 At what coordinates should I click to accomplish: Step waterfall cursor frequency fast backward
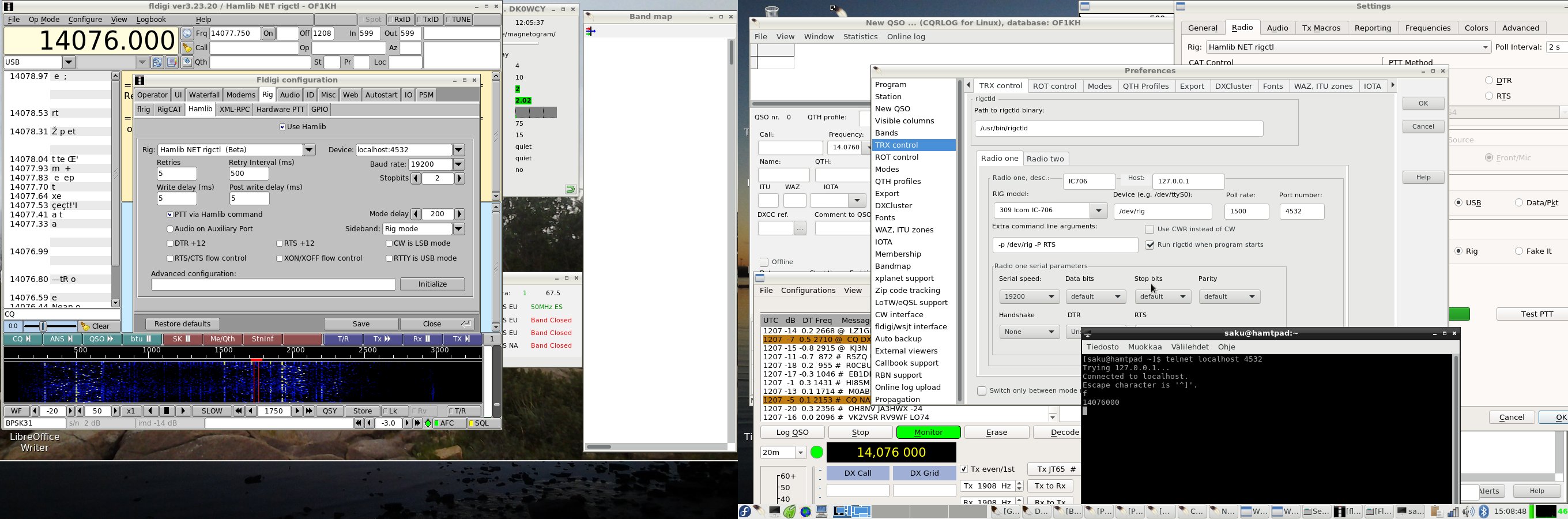239,411
